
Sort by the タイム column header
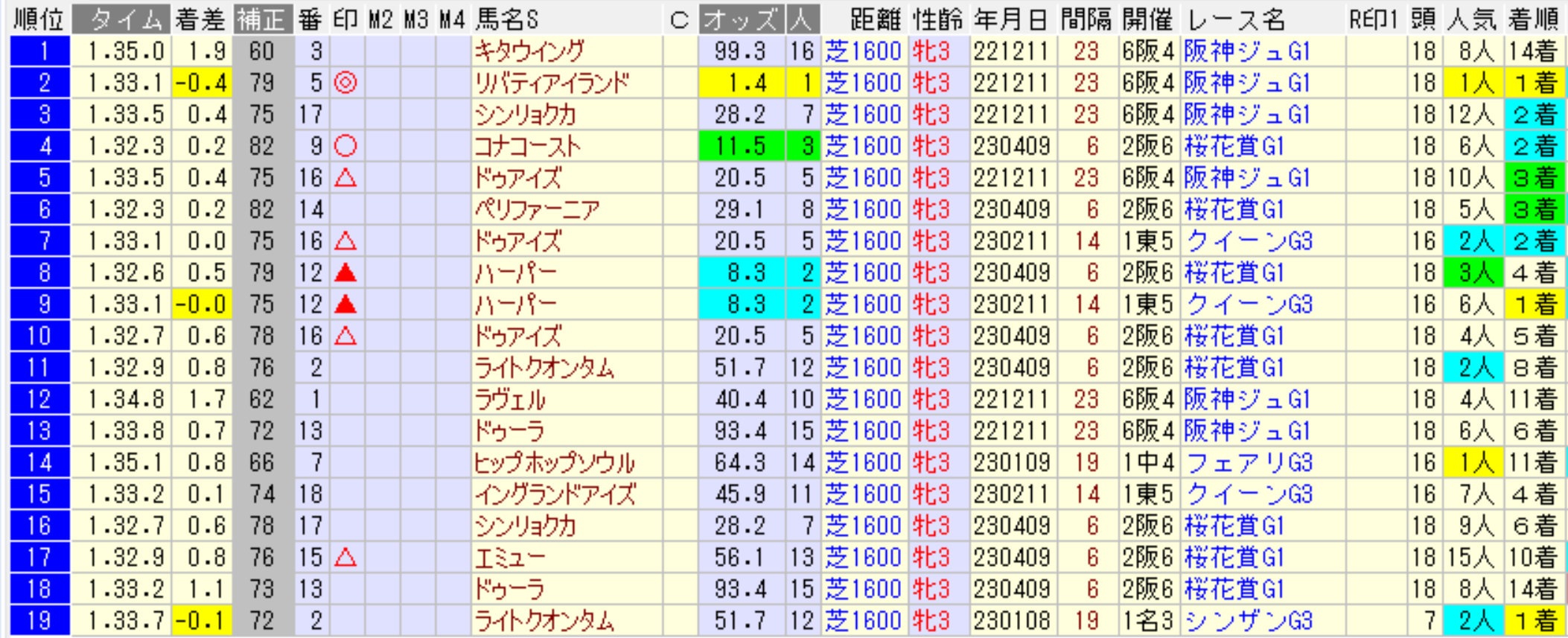pyautogui.click(x=121, y=19)
